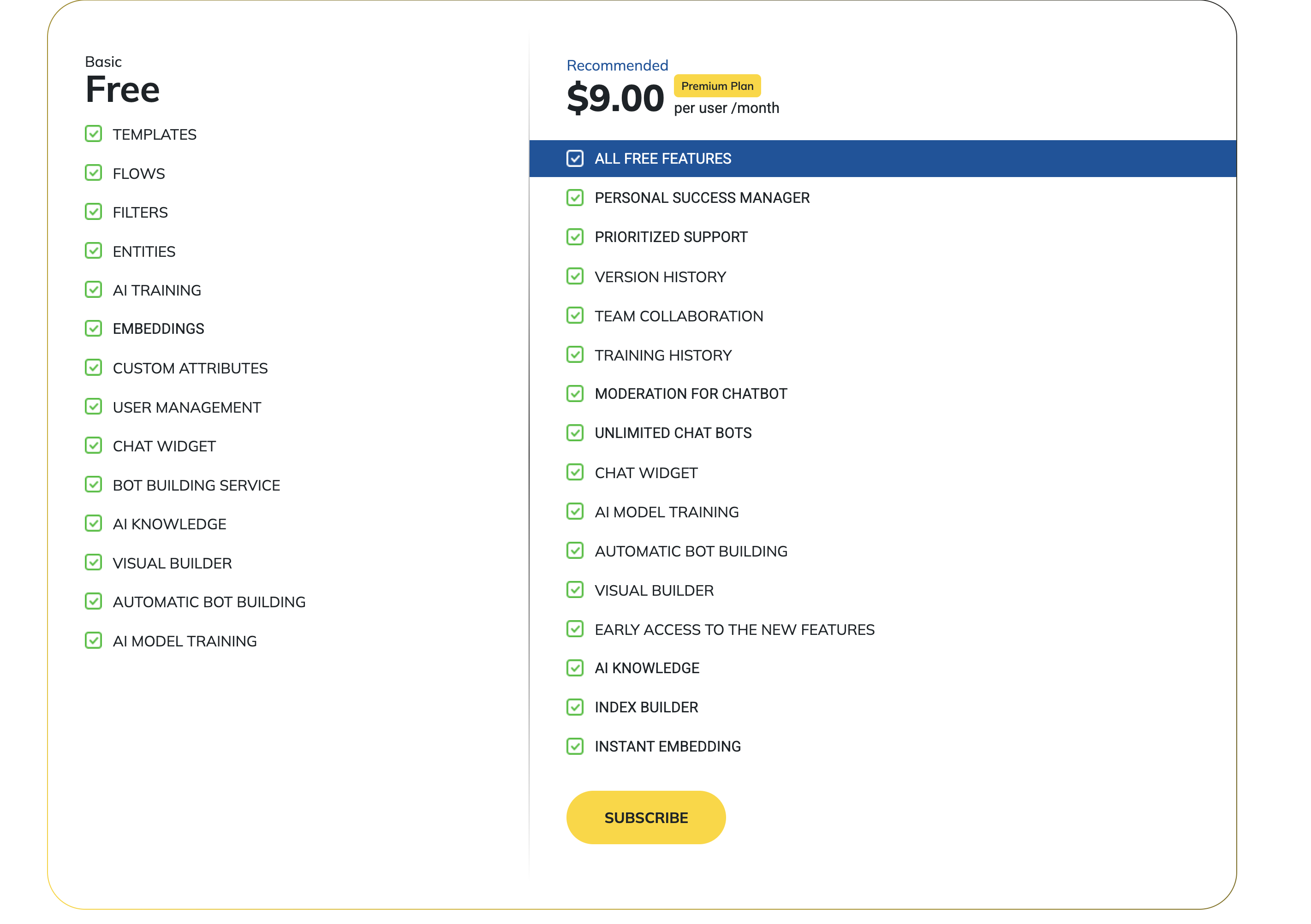
Task: Click the Free plan heading
Action: coord(122,89)
